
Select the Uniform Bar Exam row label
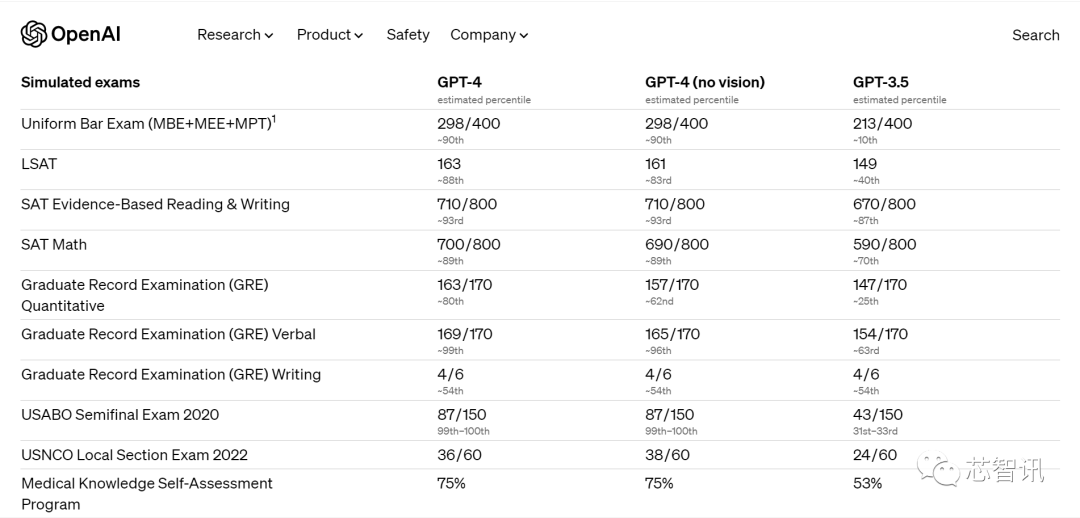tap(145, 124)
